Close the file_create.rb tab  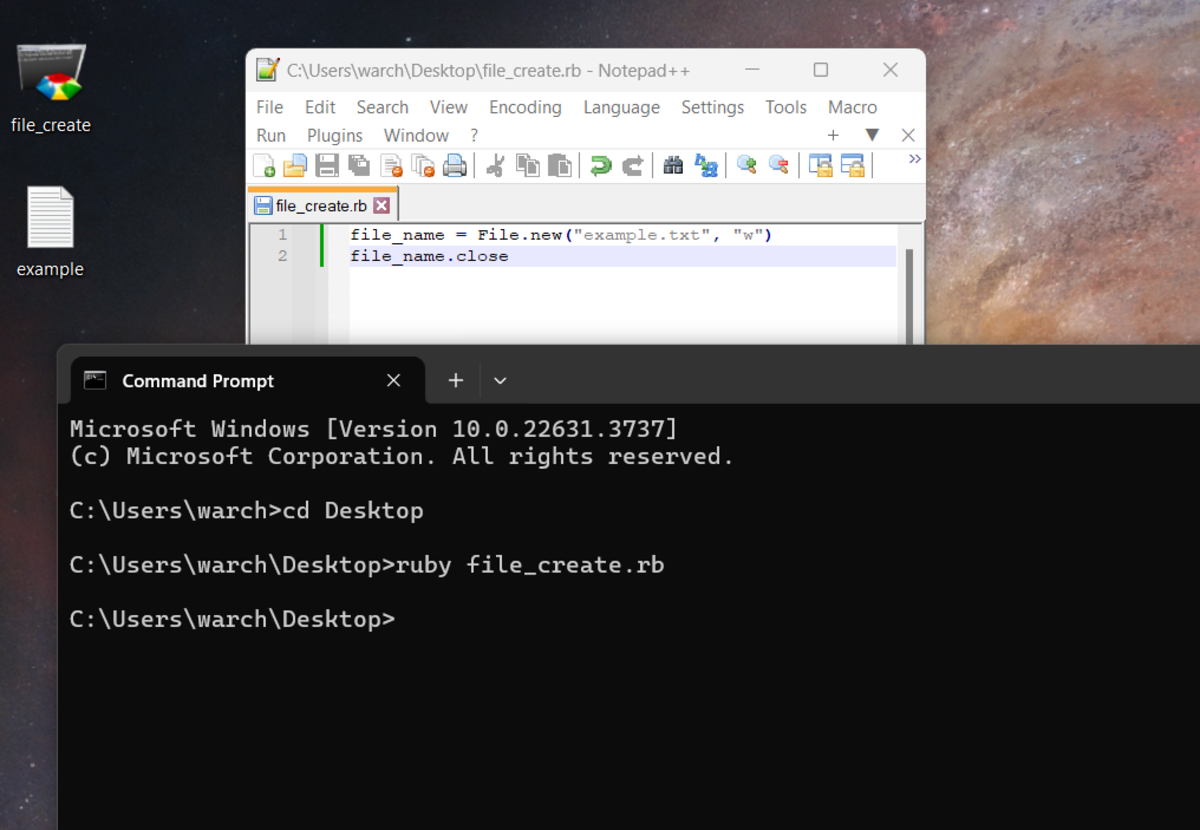[381, 206]
